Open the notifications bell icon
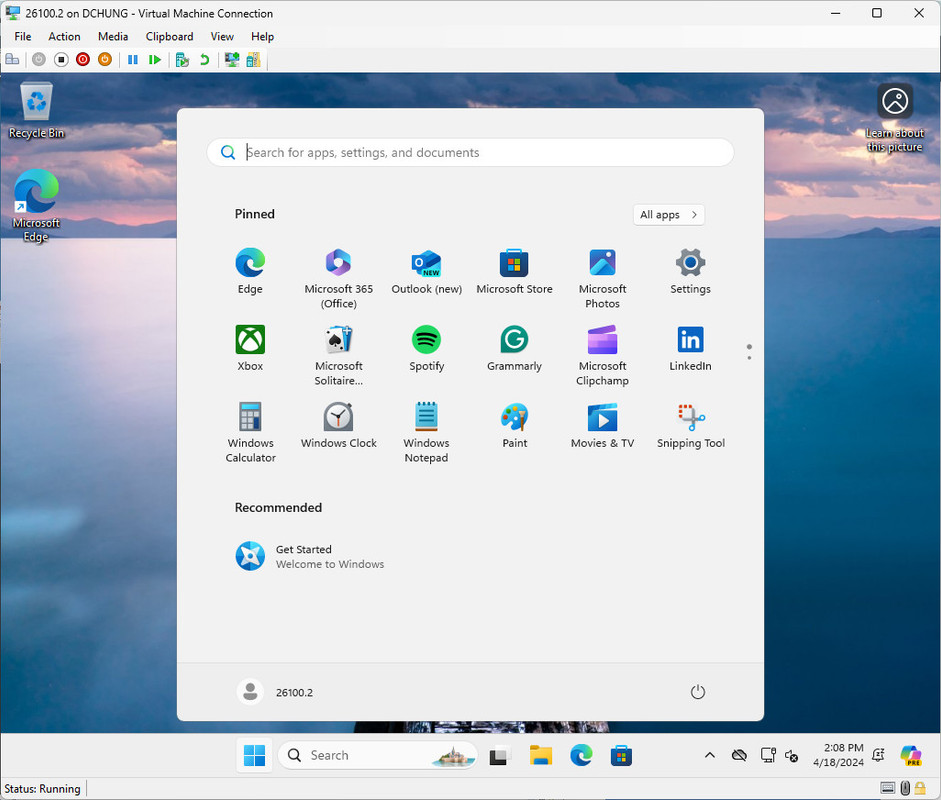The width and height of the screenshot is (941, 800). click(x=878, y=754)
